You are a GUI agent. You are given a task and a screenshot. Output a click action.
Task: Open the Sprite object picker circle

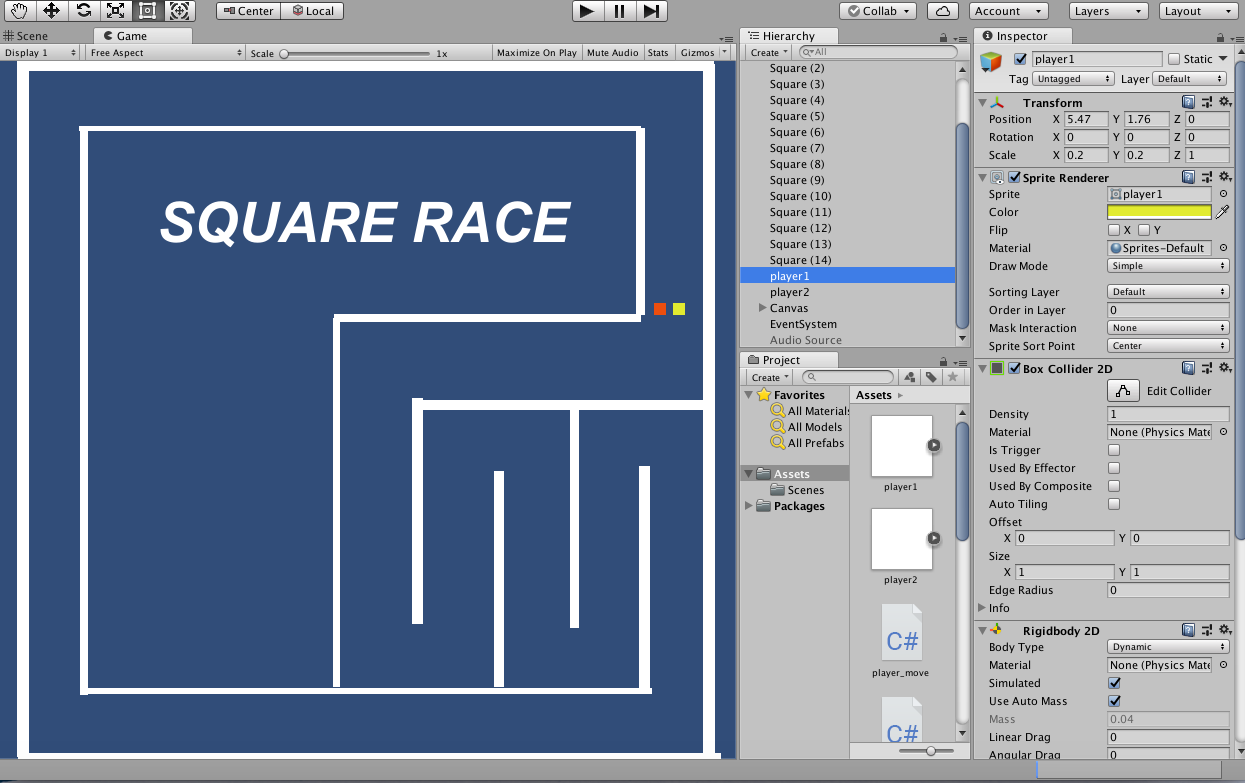click(1223, 194)
